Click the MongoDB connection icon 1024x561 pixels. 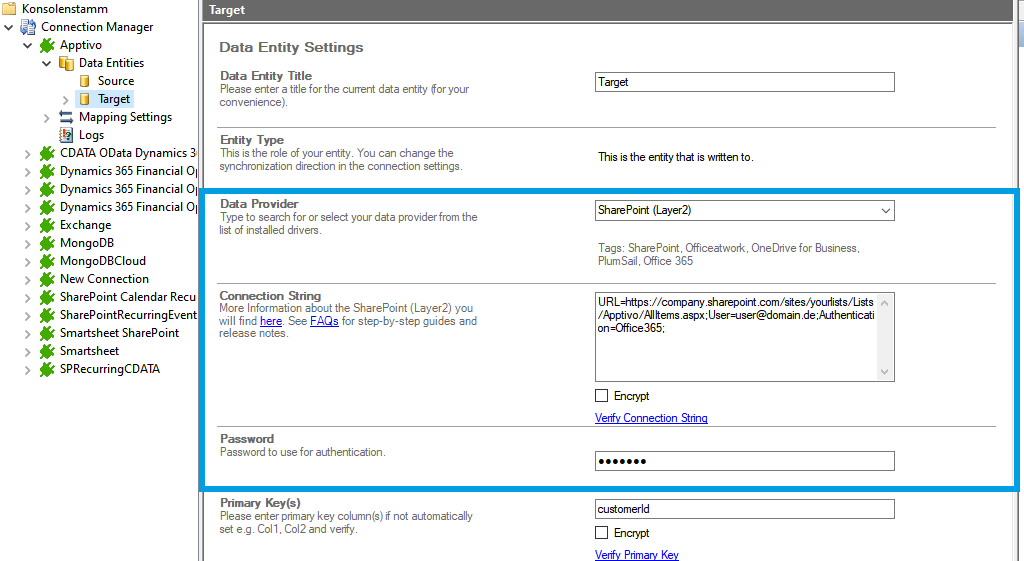(47, 243)
